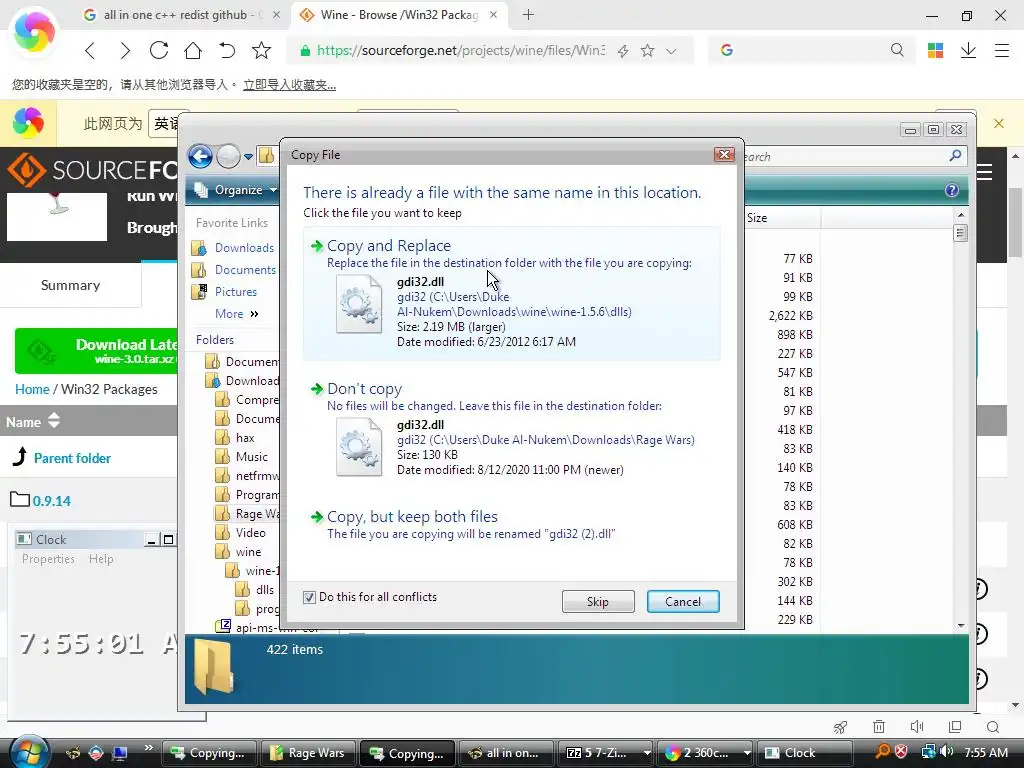
Task: Click the Home breadcrumb link
Action: pyautogui.click(x=32, y=389)
